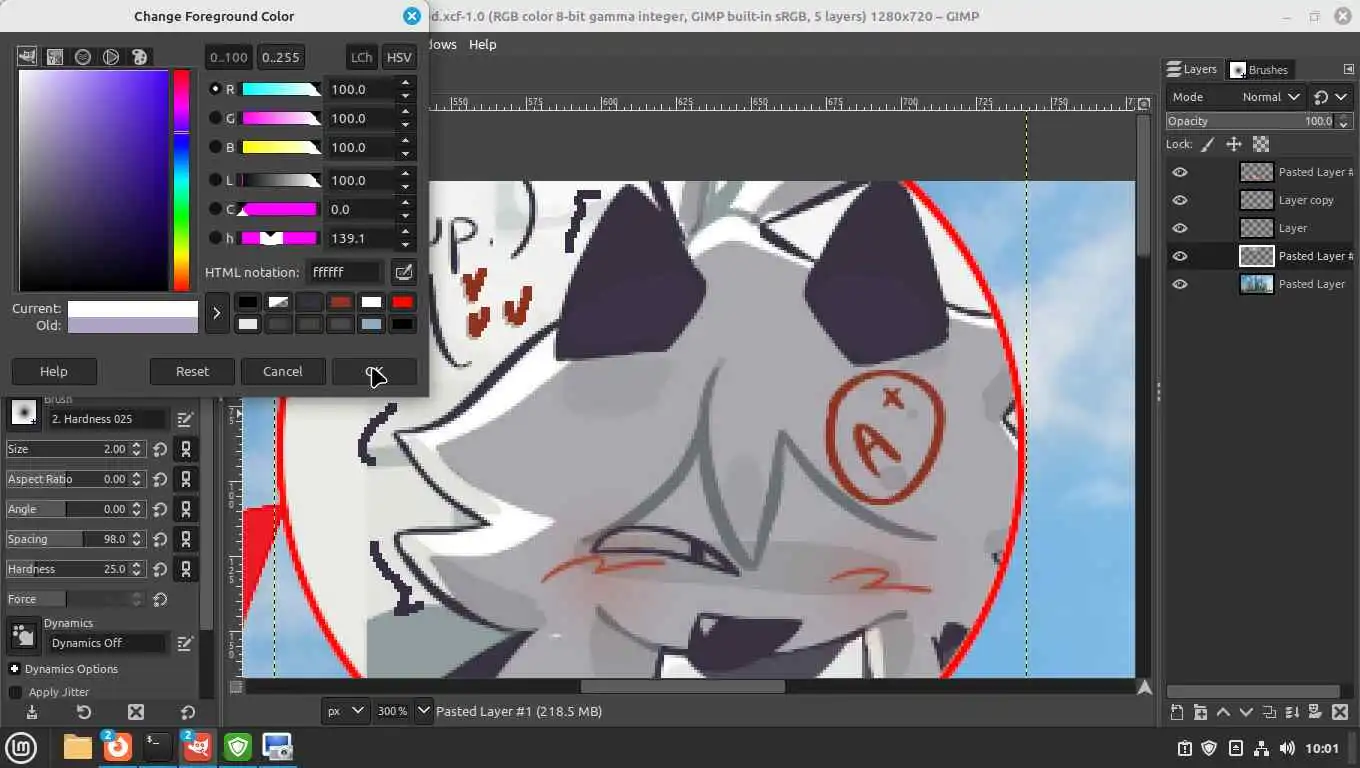This screenshot has width=1360, height=768.
Task: Open the Layers dock configure menu button
Action: (x=1348, y=69)
